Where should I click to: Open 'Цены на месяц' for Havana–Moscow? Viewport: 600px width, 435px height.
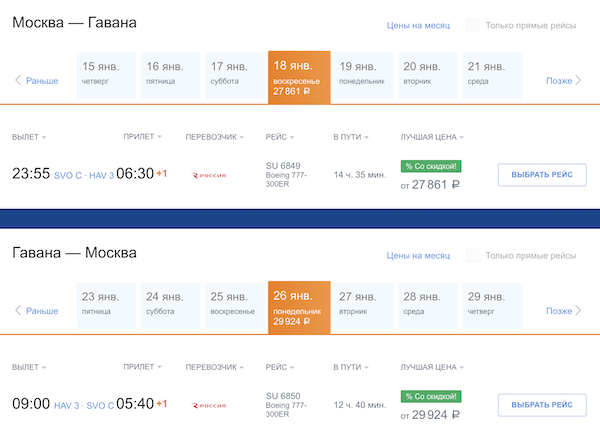pos(418,256)
